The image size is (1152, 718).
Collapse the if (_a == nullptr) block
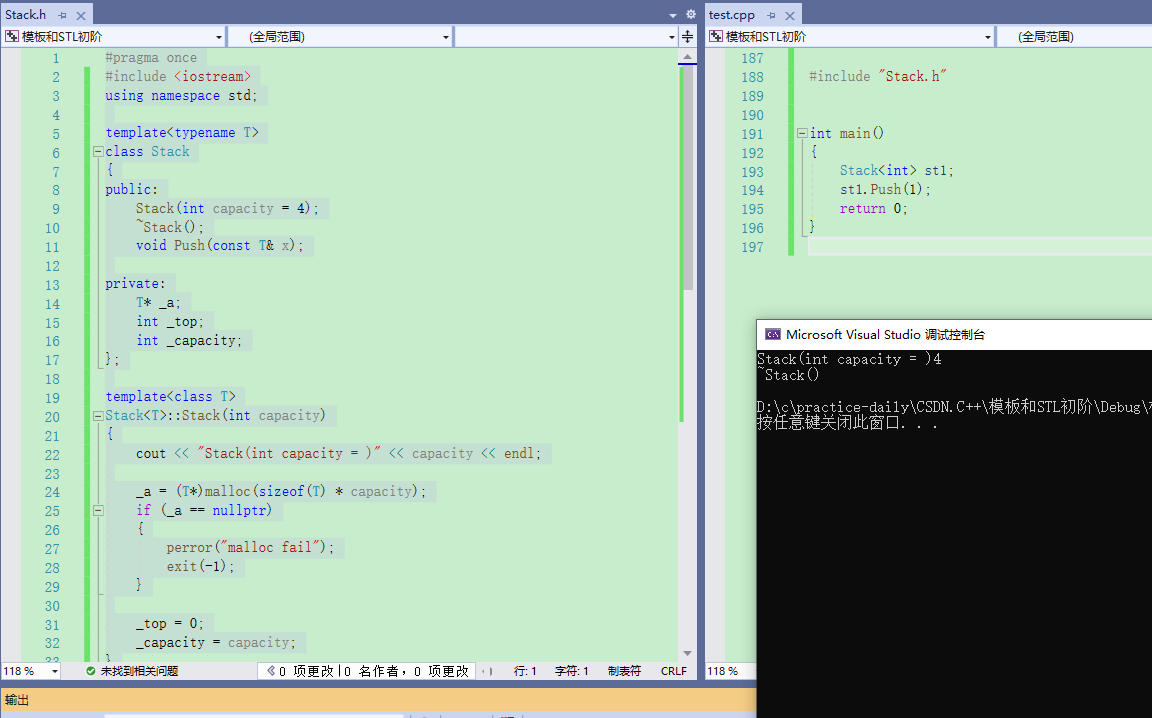98,510
